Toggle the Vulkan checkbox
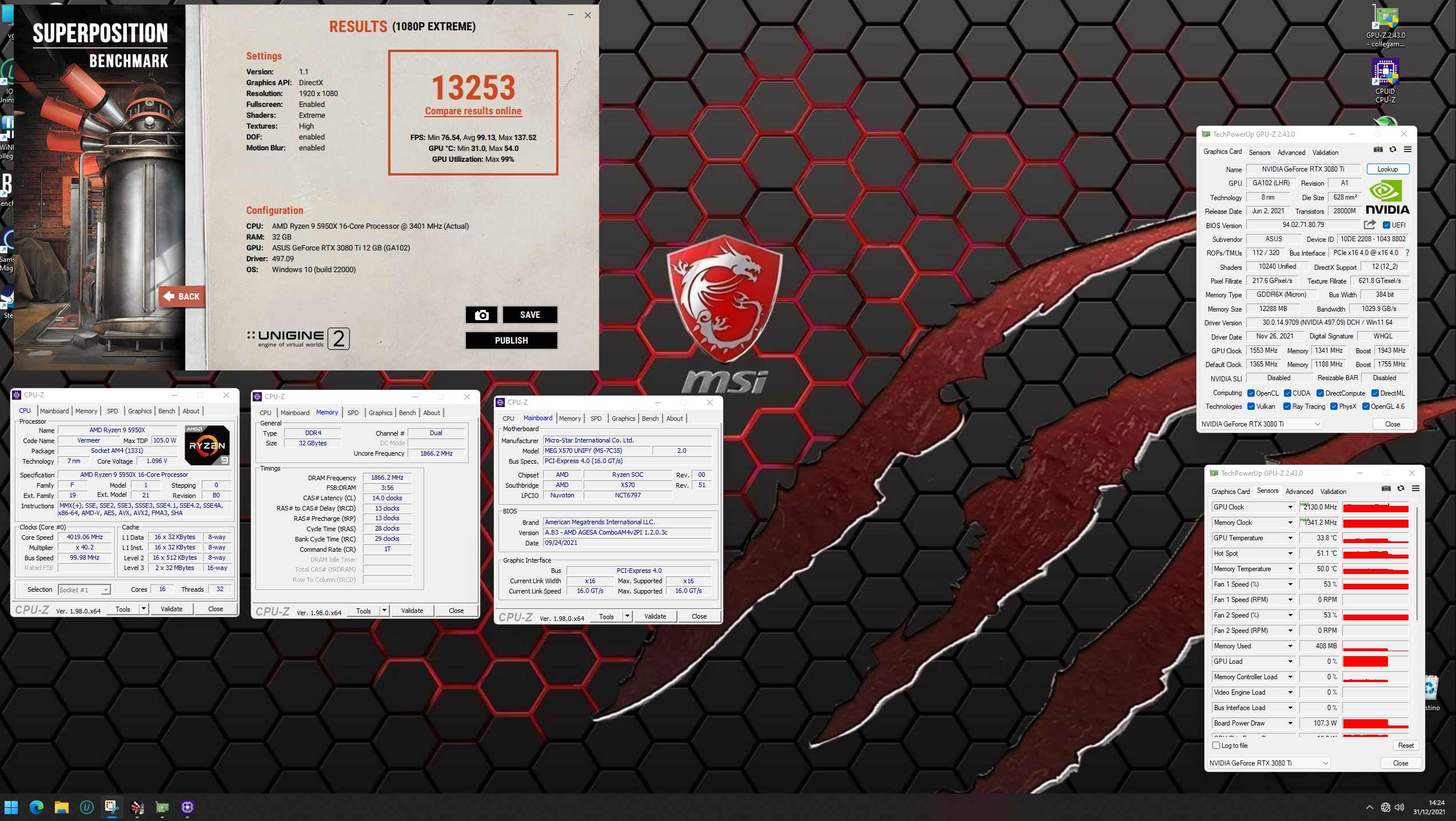Viewport: 1456px width, 821px height. point(1251,406)
